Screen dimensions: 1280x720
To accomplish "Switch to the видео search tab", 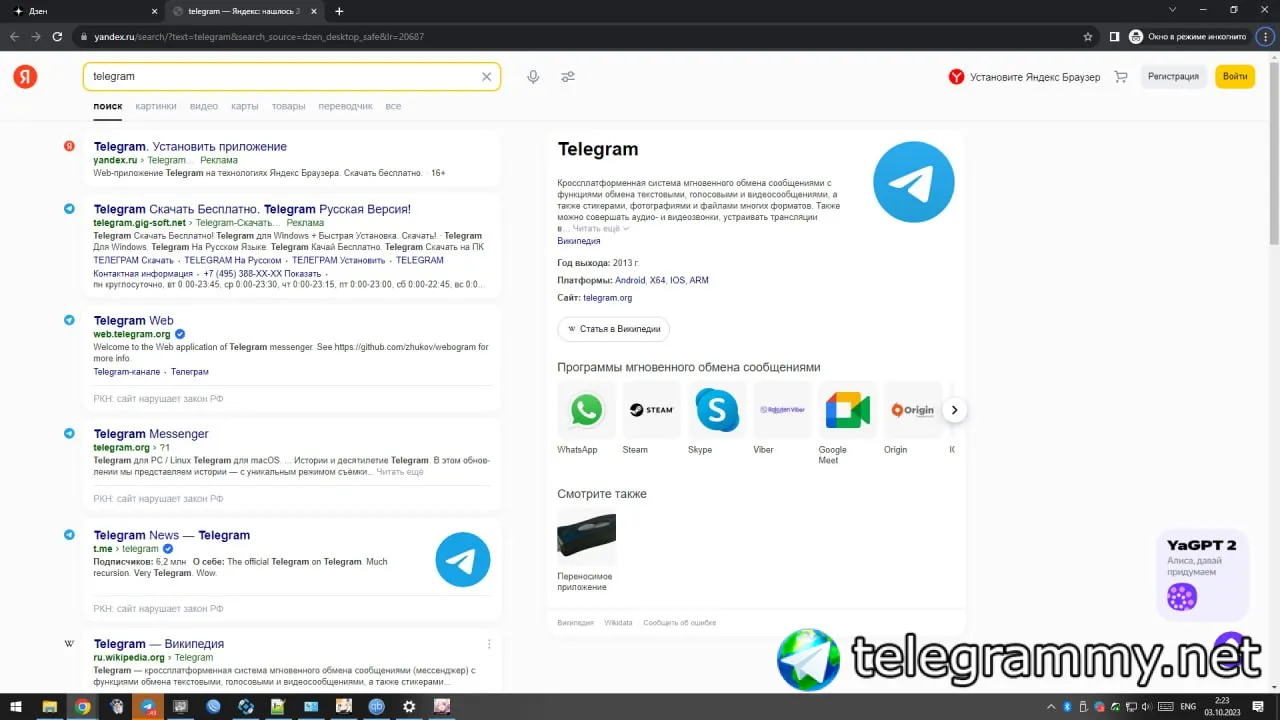I will click(x=204, y=106).
